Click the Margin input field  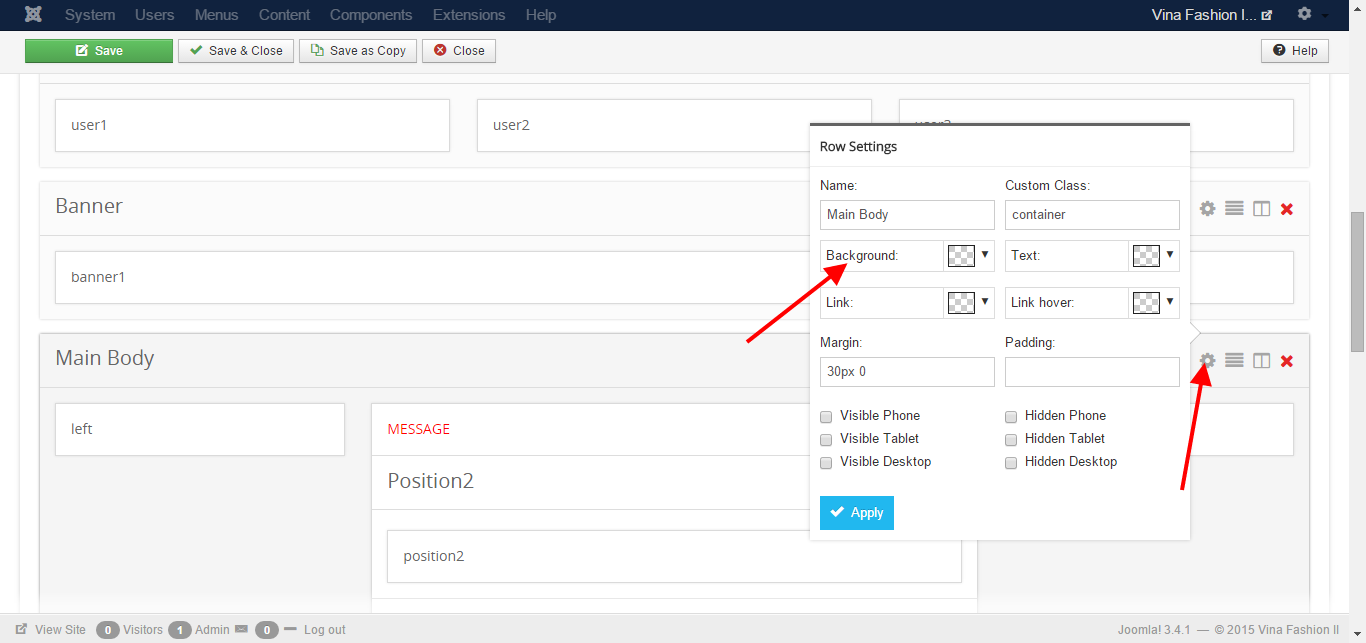(907, 372)
